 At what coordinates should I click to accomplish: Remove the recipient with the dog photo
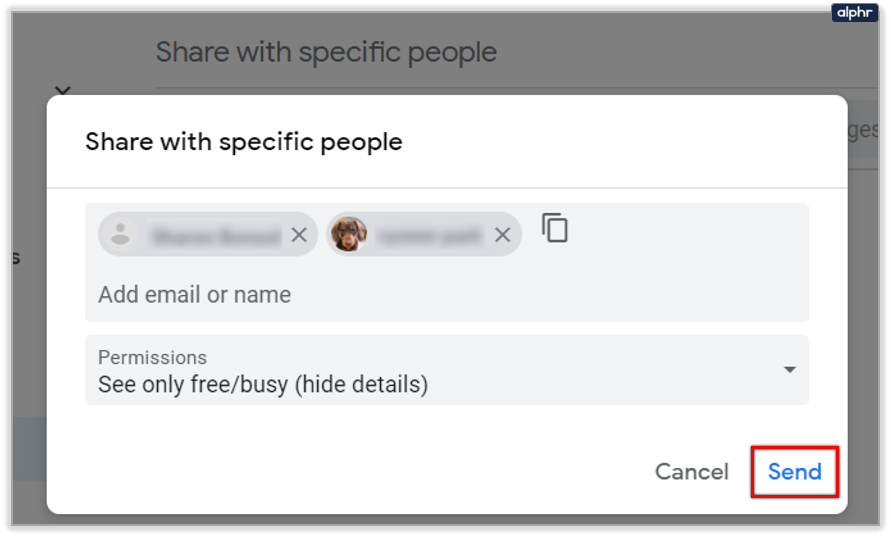[x=503, y=235]
